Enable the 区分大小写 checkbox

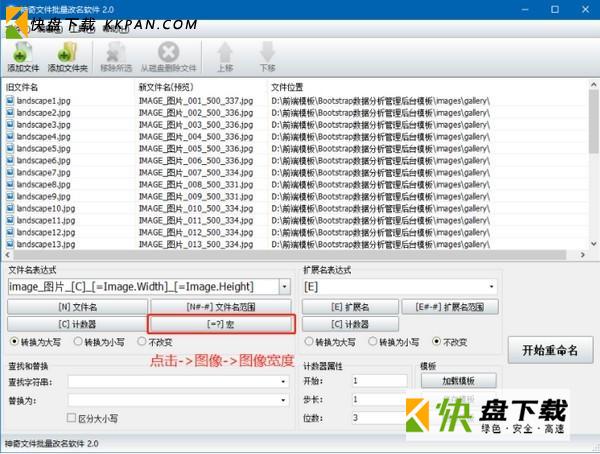71,418
